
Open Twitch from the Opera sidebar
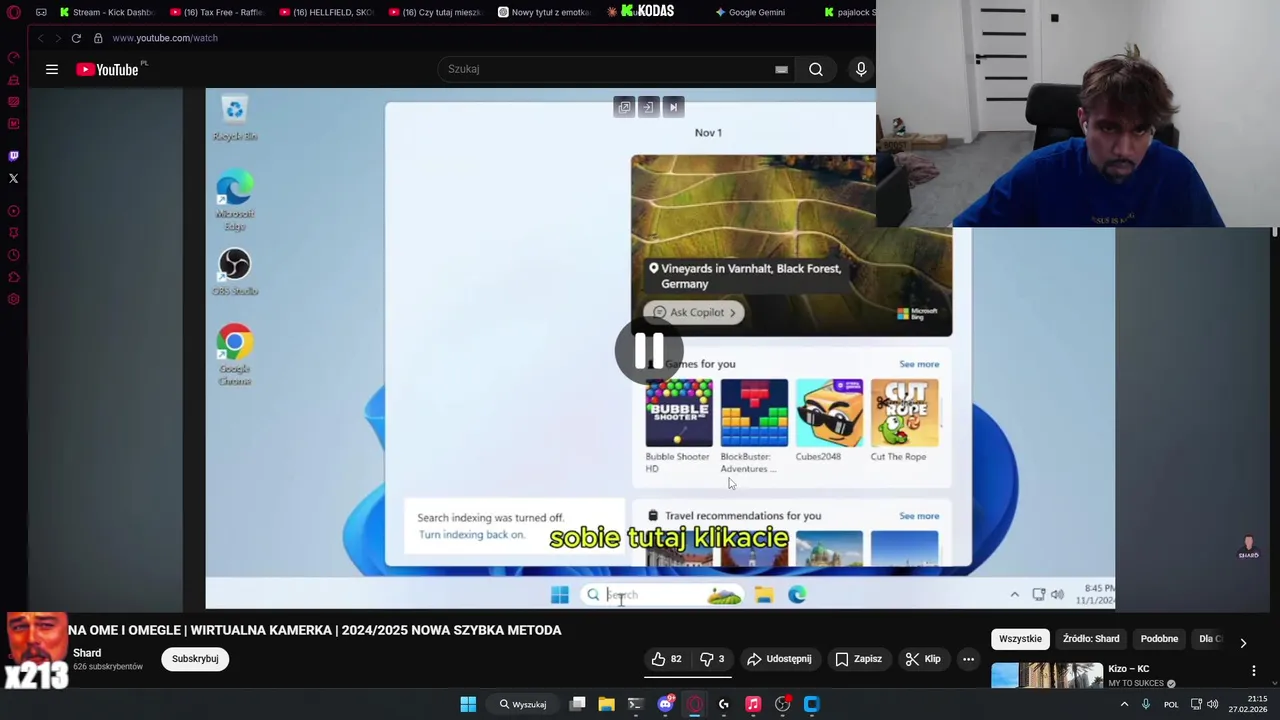point(13,156)
